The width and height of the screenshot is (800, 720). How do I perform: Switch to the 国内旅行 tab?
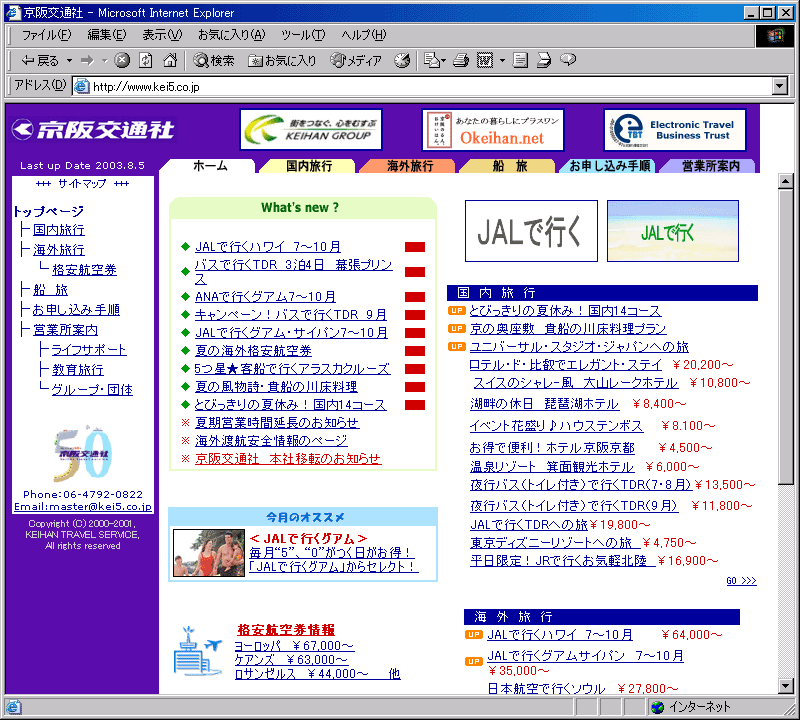[x=309, y=166]
